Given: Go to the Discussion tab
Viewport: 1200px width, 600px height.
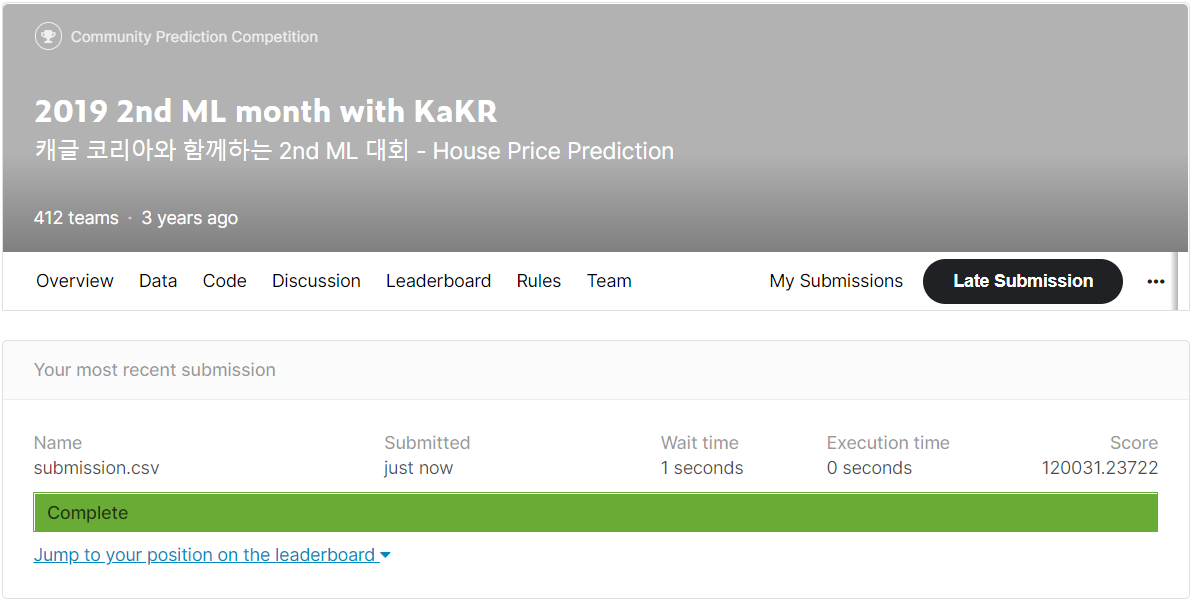Looking at the screenshot, I should tap(316, 281).
